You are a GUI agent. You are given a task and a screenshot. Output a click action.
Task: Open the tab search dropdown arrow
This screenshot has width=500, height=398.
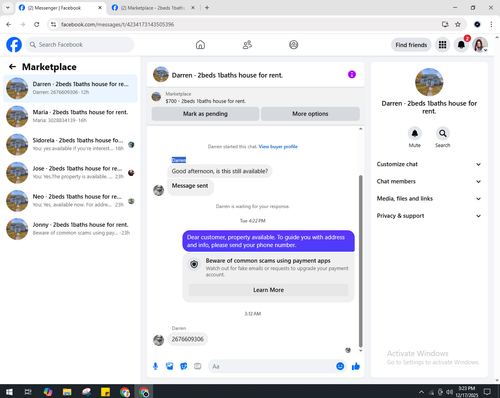pos(8,7)
